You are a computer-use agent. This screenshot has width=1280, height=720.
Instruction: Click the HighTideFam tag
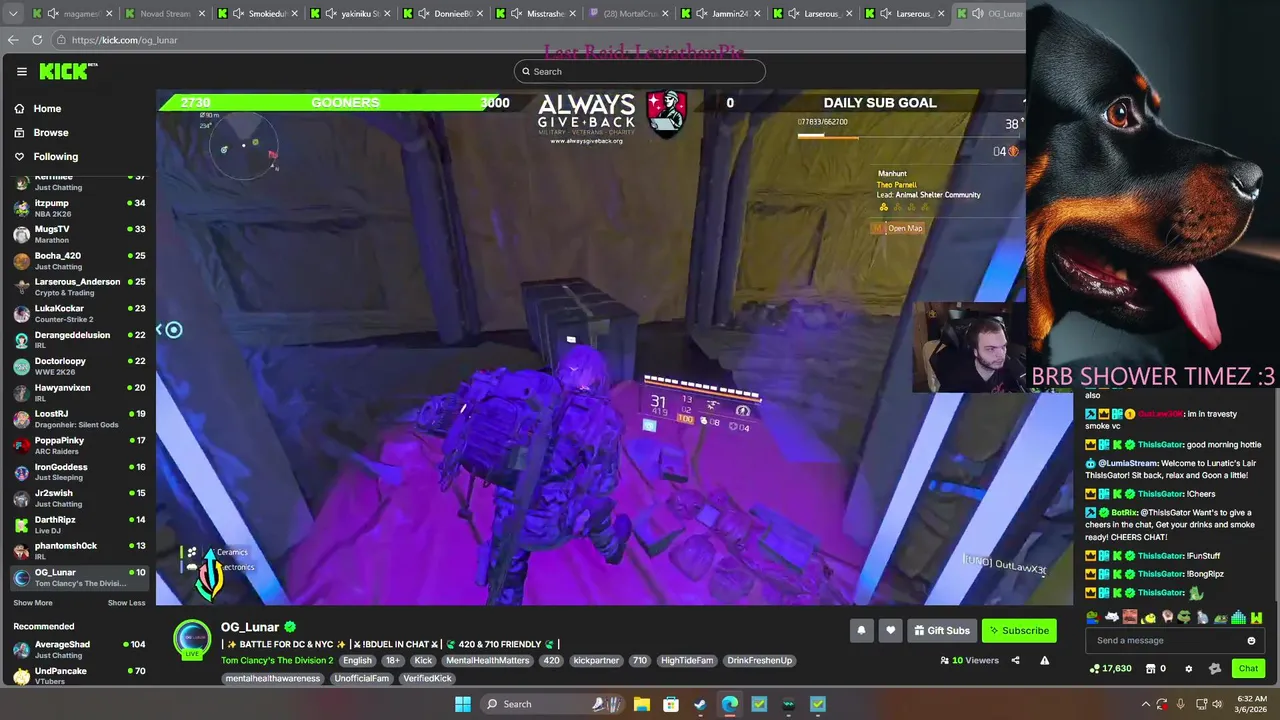(x=687, y=661)
